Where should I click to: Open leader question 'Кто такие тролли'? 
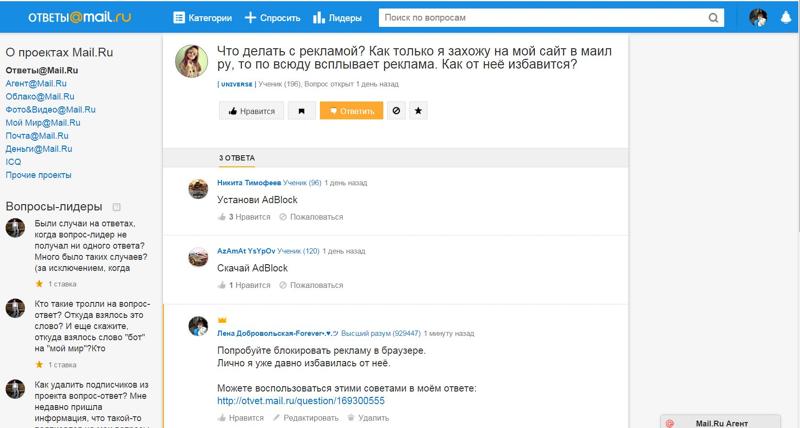pyautogui.click(x=92, y=326)
